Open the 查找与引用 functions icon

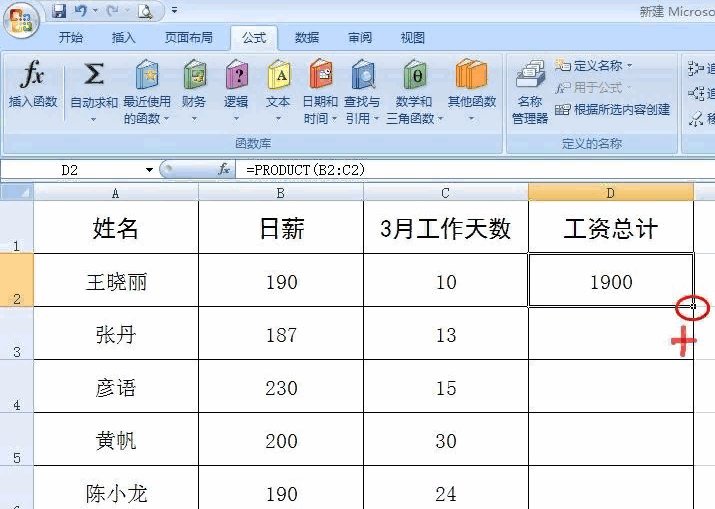click(x=362, y=74)
